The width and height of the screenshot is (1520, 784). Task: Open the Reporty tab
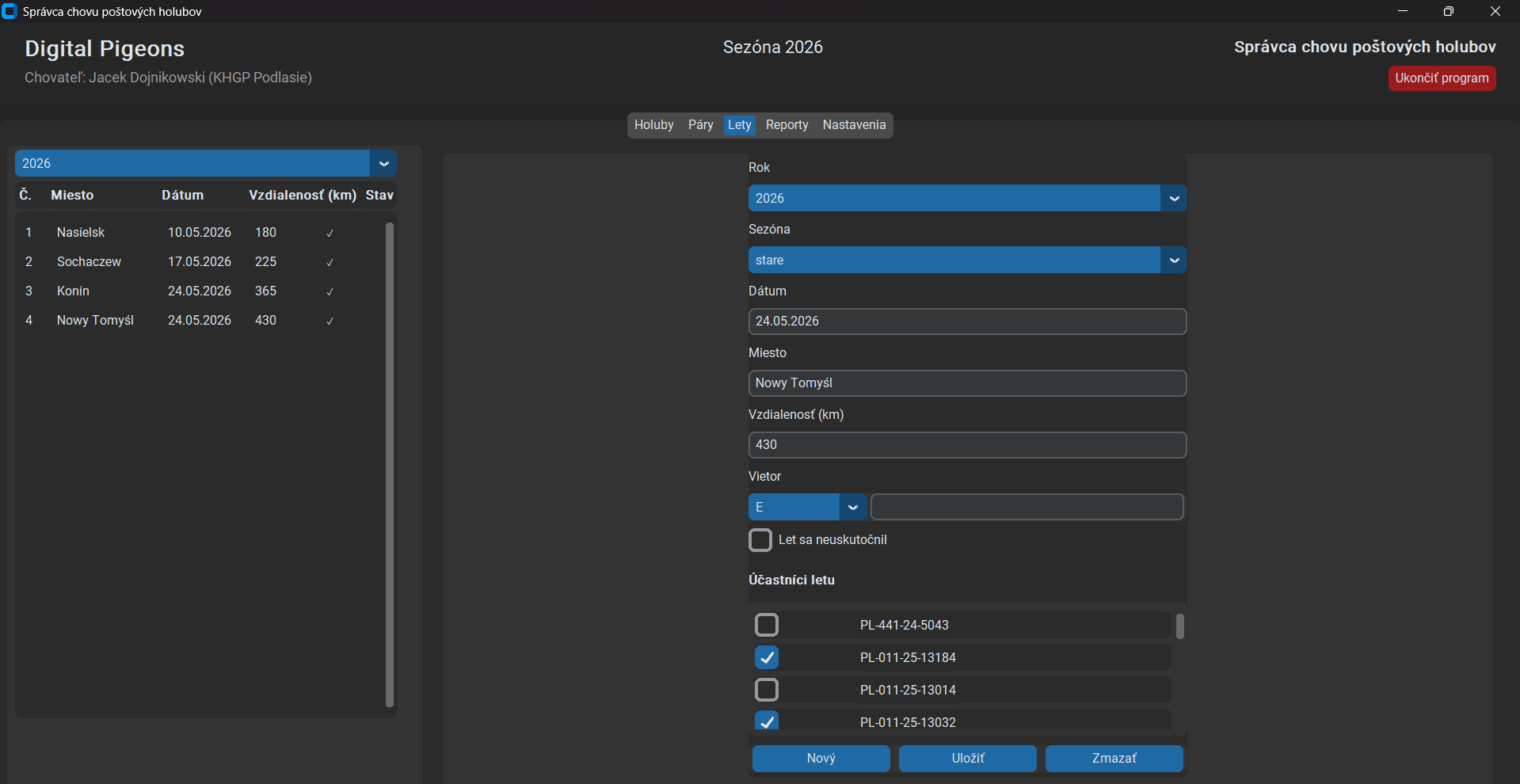tap(787, 125)
